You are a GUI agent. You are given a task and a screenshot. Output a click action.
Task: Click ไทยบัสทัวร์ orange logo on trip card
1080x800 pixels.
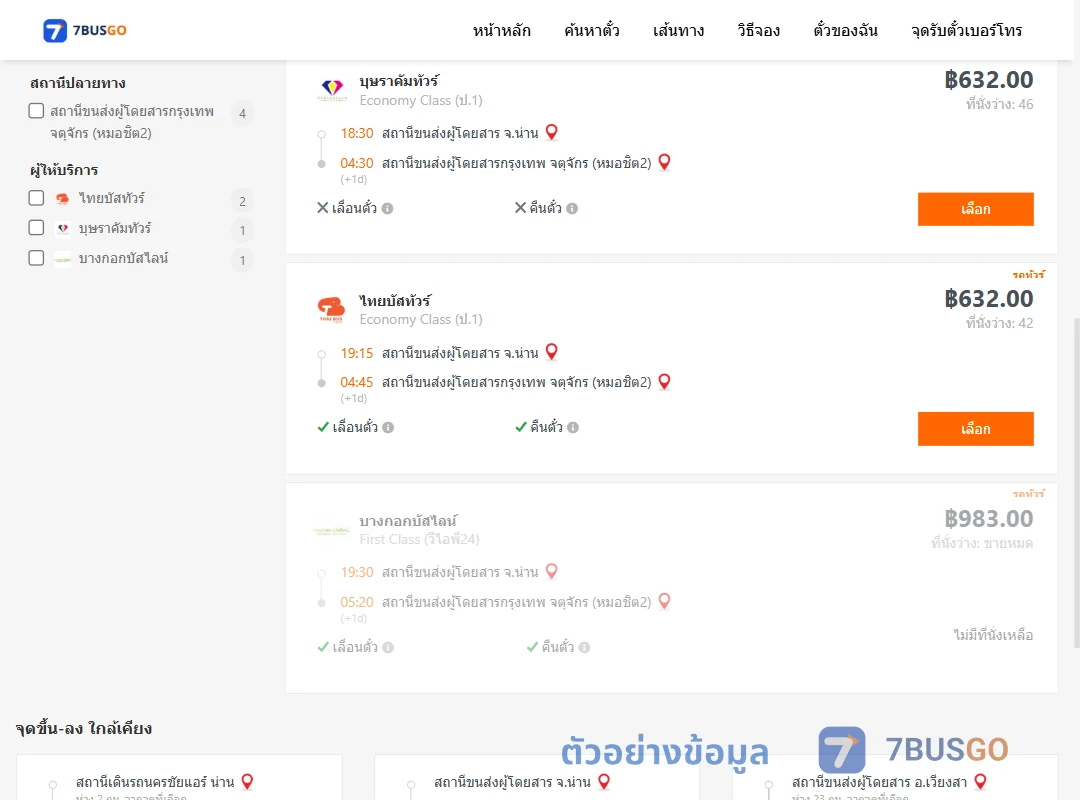[x=331, y=309]
